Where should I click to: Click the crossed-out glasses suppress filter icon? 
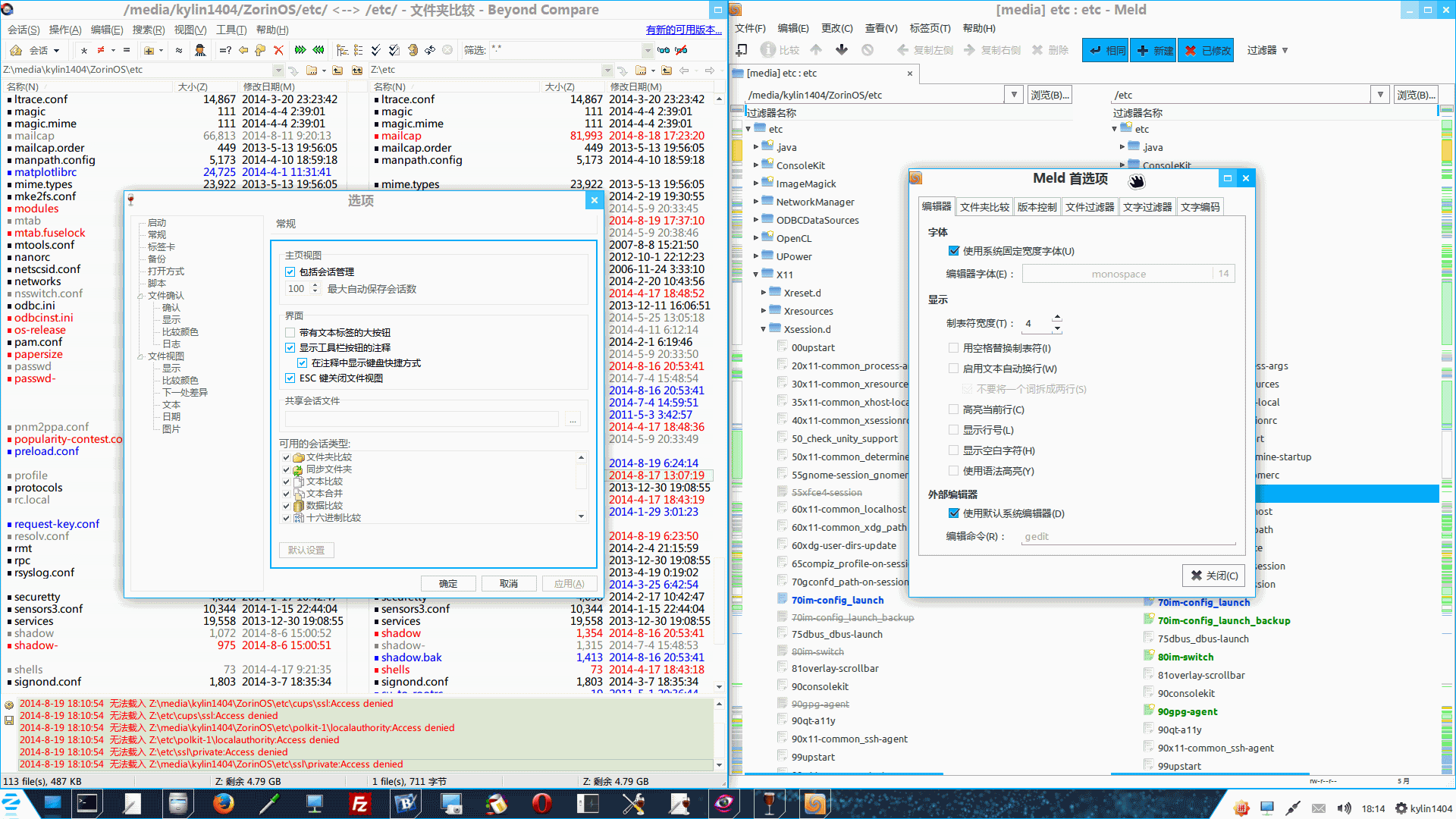click(x=682, y=50)
